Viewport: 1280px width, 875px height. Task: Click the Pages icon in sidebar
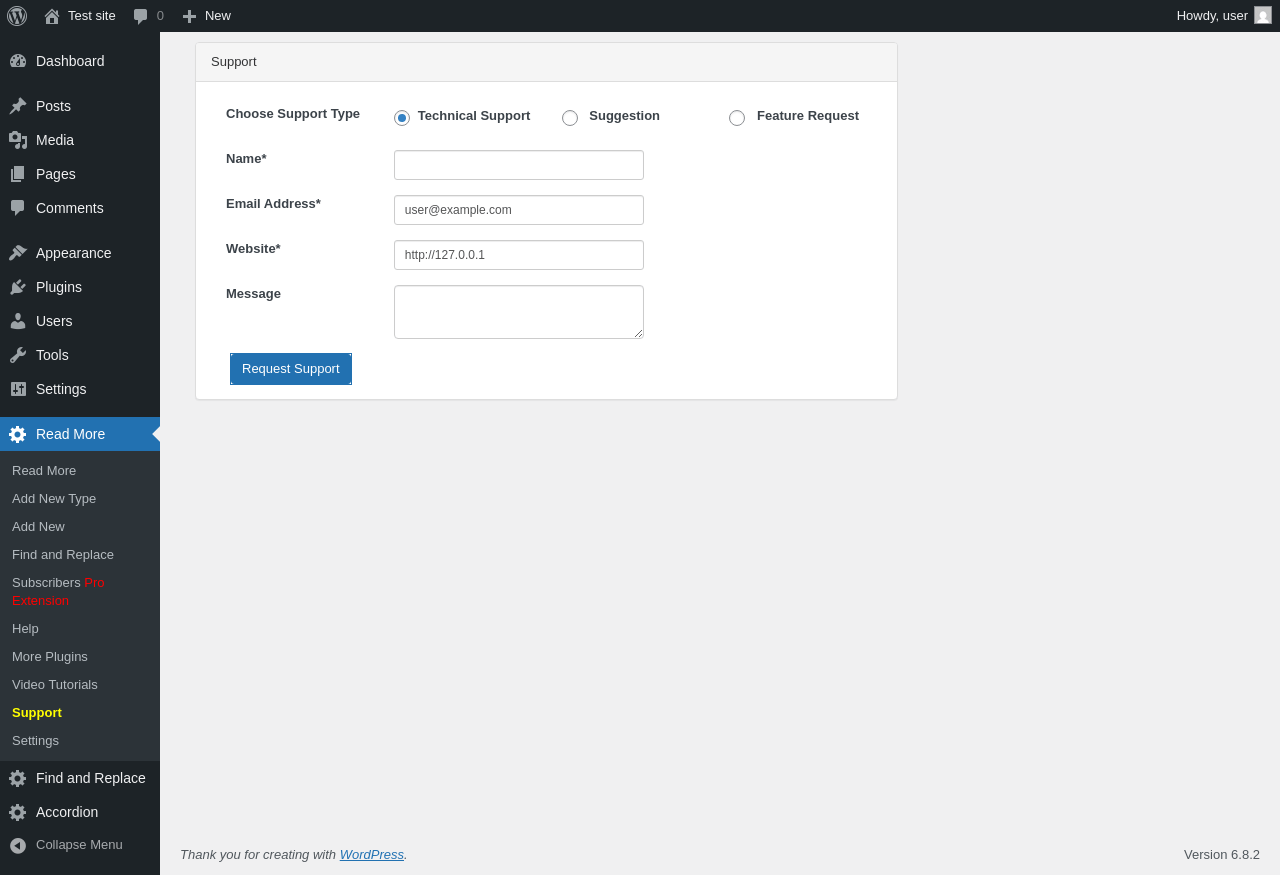click(18, 174)
